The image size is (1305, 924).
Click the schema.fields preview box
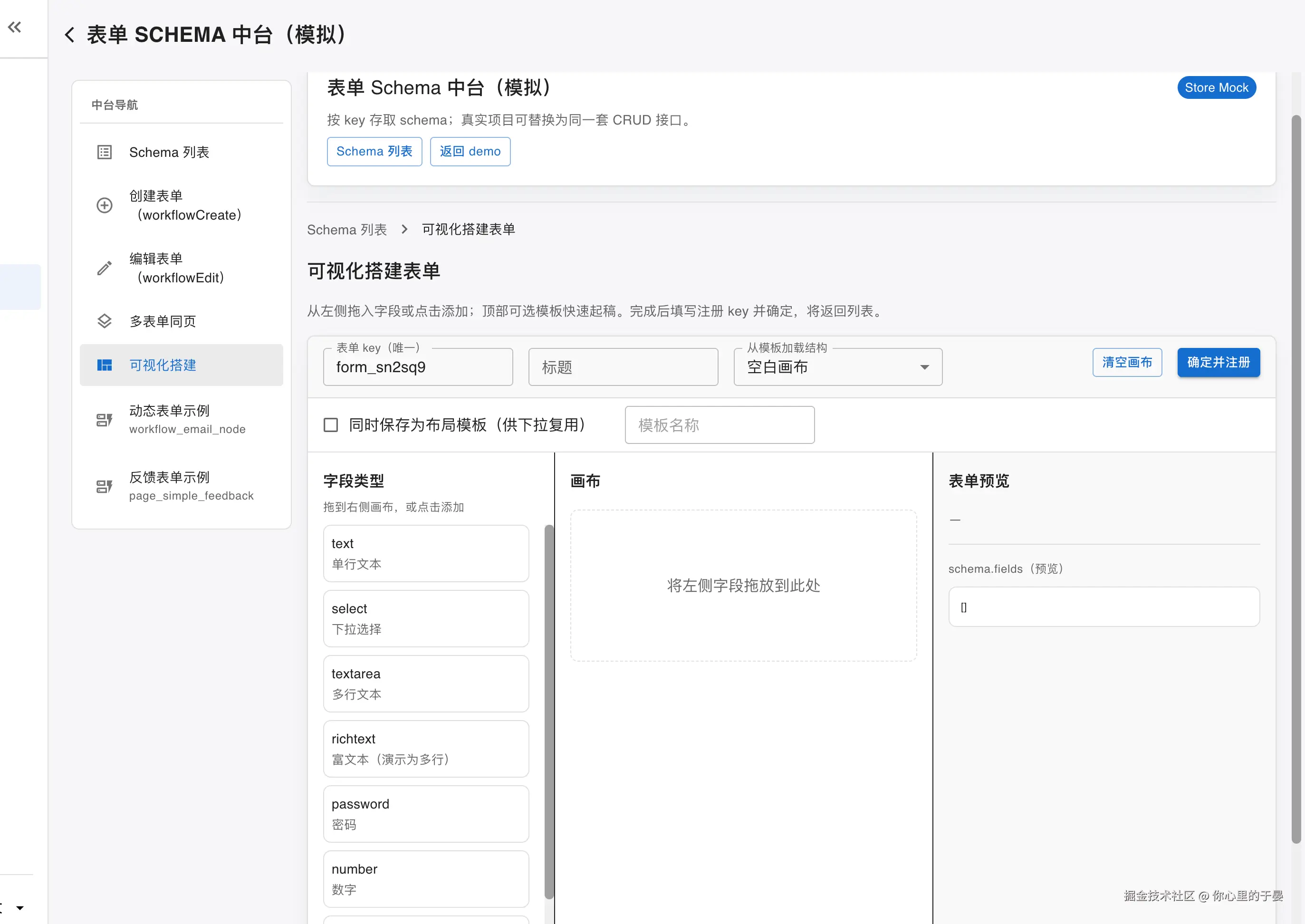tap(1104, 607)
